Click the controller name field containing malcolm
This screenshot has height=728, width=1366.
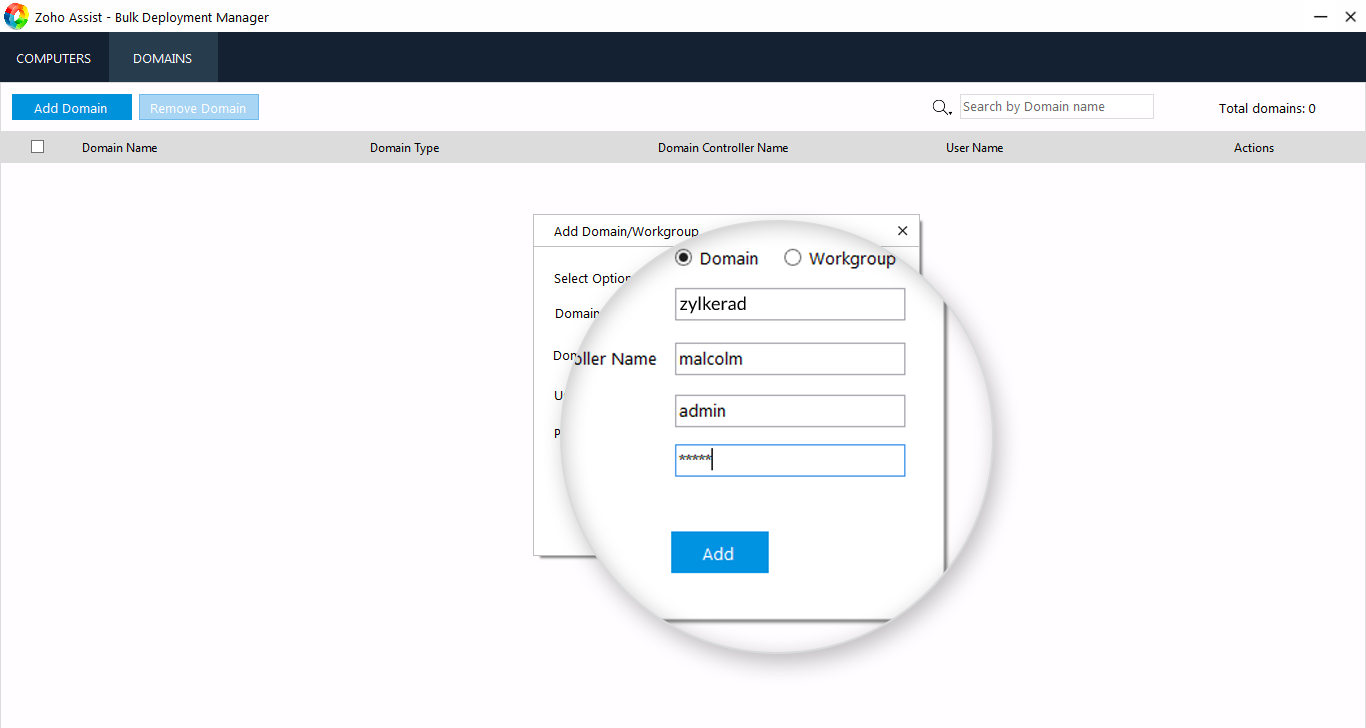coord(790,359)
